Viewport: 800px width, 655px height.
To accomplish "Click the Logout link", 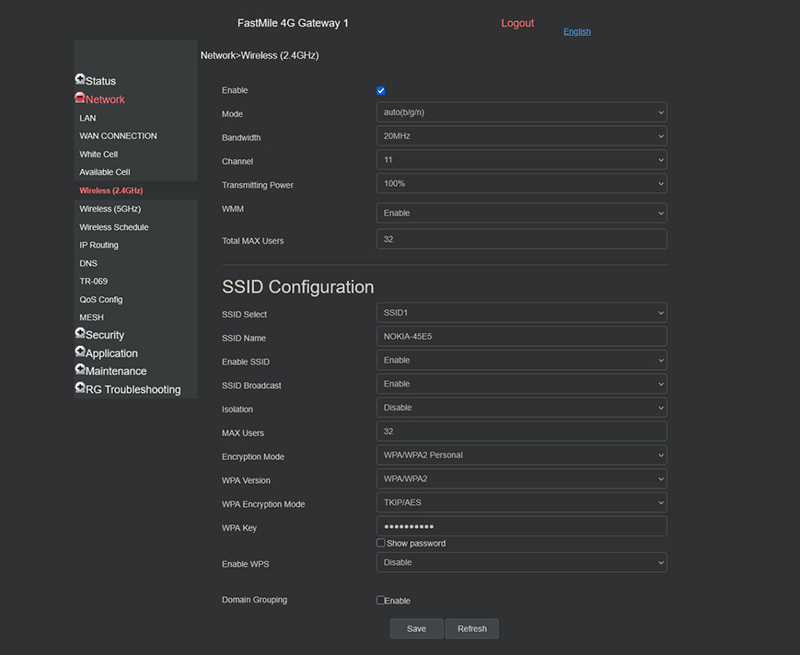I will tap(517, 23).
